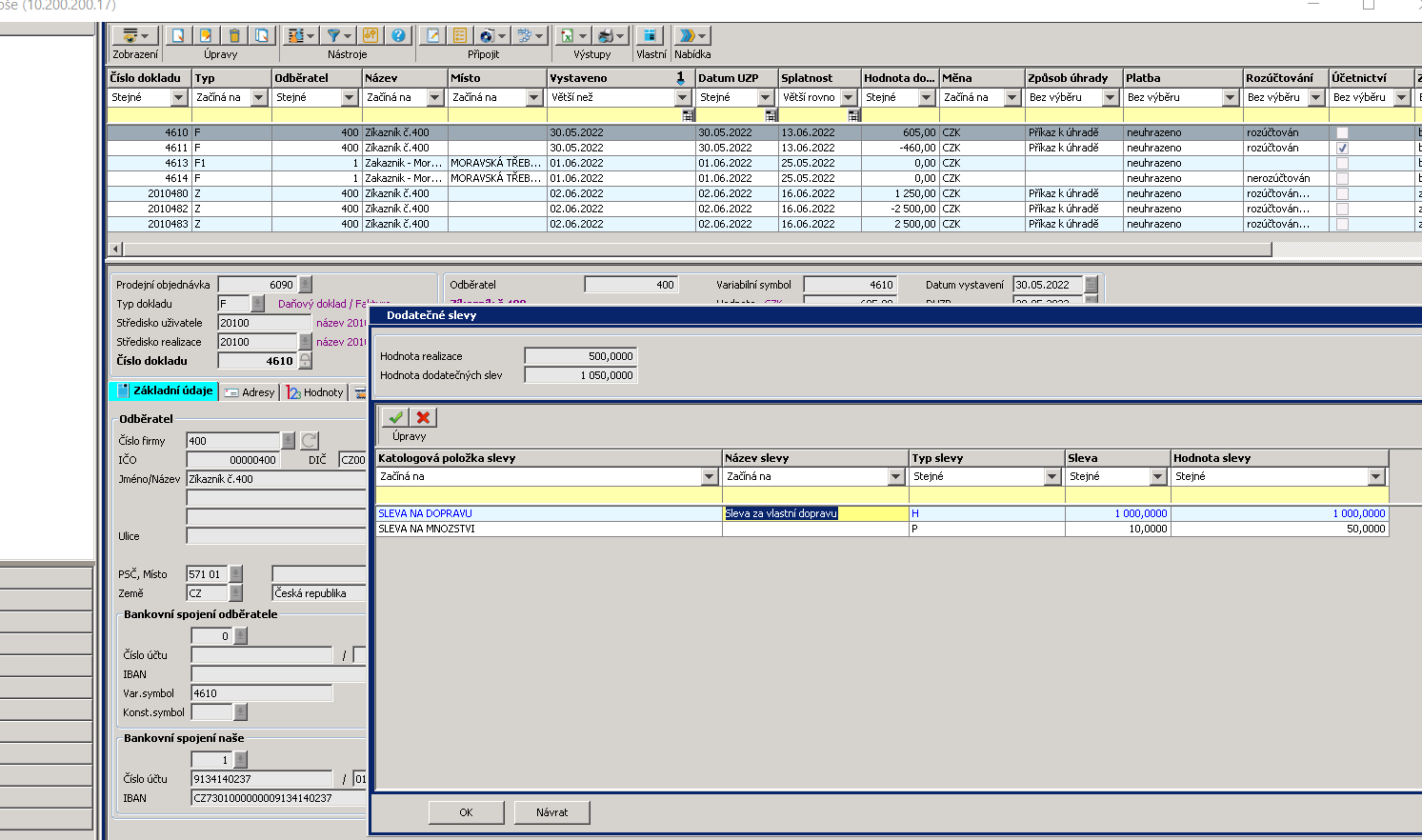Viewport: 1422px width, 840px height.
Task: Expand Název slevy filter condition dropdown
Action: (x=895, y=476)
